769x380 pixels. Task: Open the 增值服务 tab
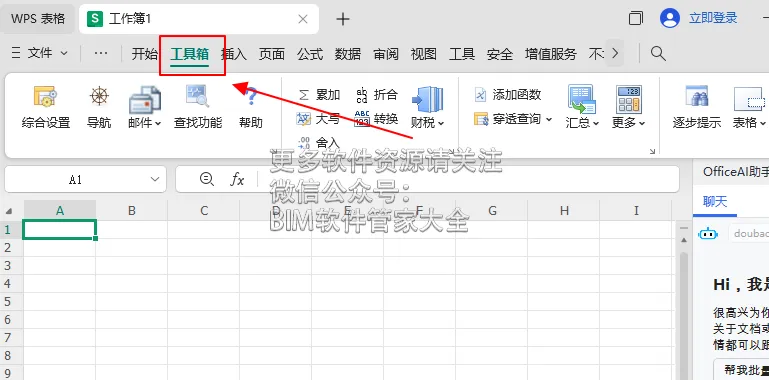[x=551, y=53]
